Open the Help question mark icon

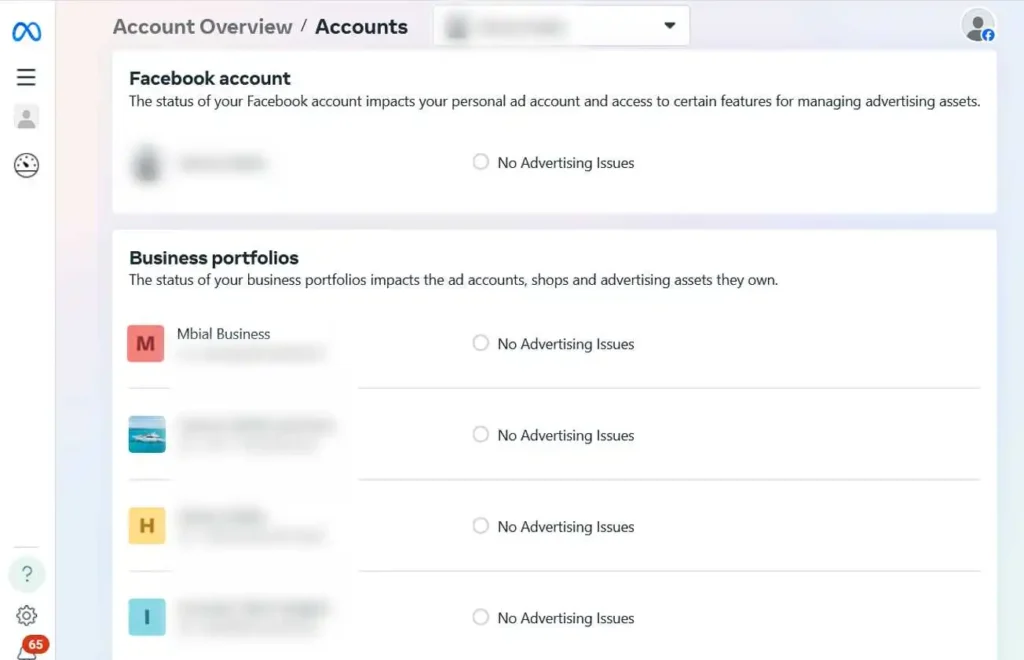click(27, 574)
